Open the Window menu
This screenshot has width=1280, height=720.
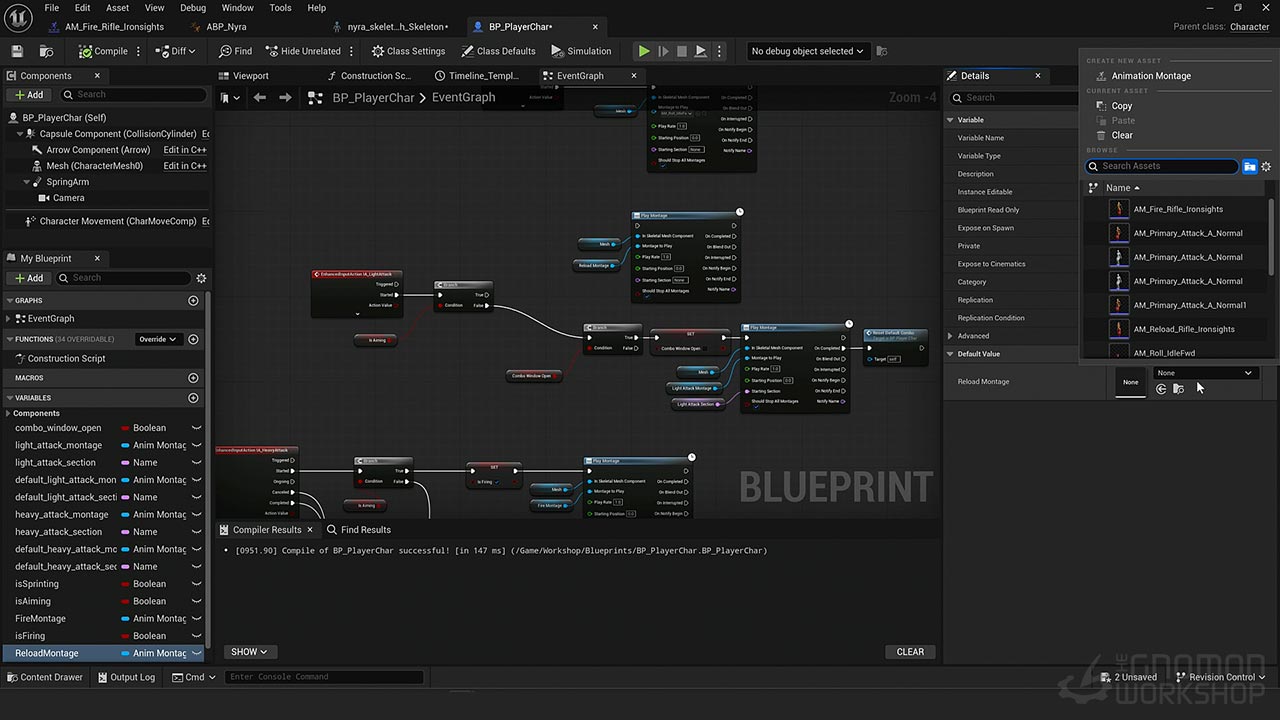[237, 8]
